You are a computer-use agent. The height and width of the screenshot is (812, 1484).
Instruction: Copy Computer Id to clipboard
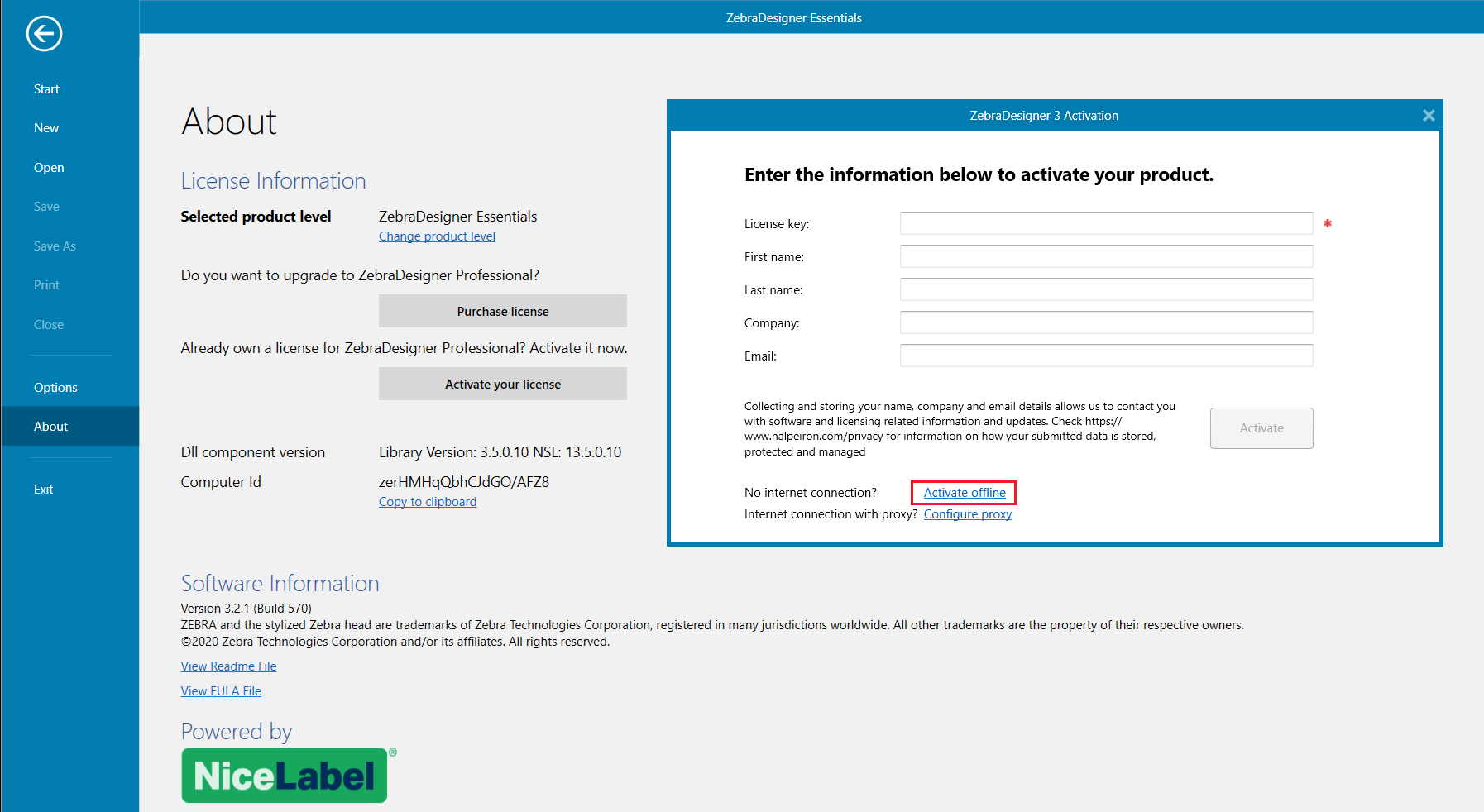coord(427,502)
